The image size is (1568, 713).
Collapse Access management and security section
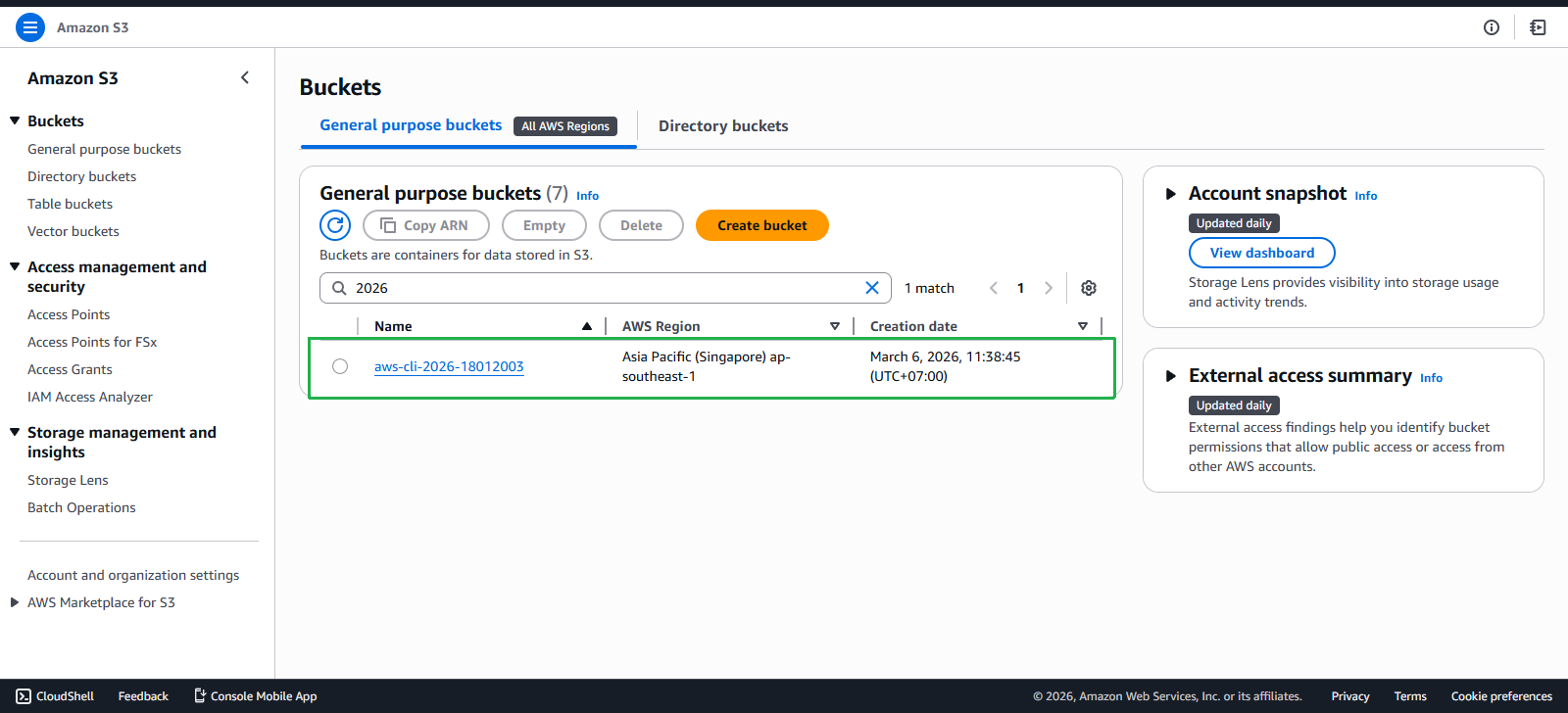[x=15, y=266]
